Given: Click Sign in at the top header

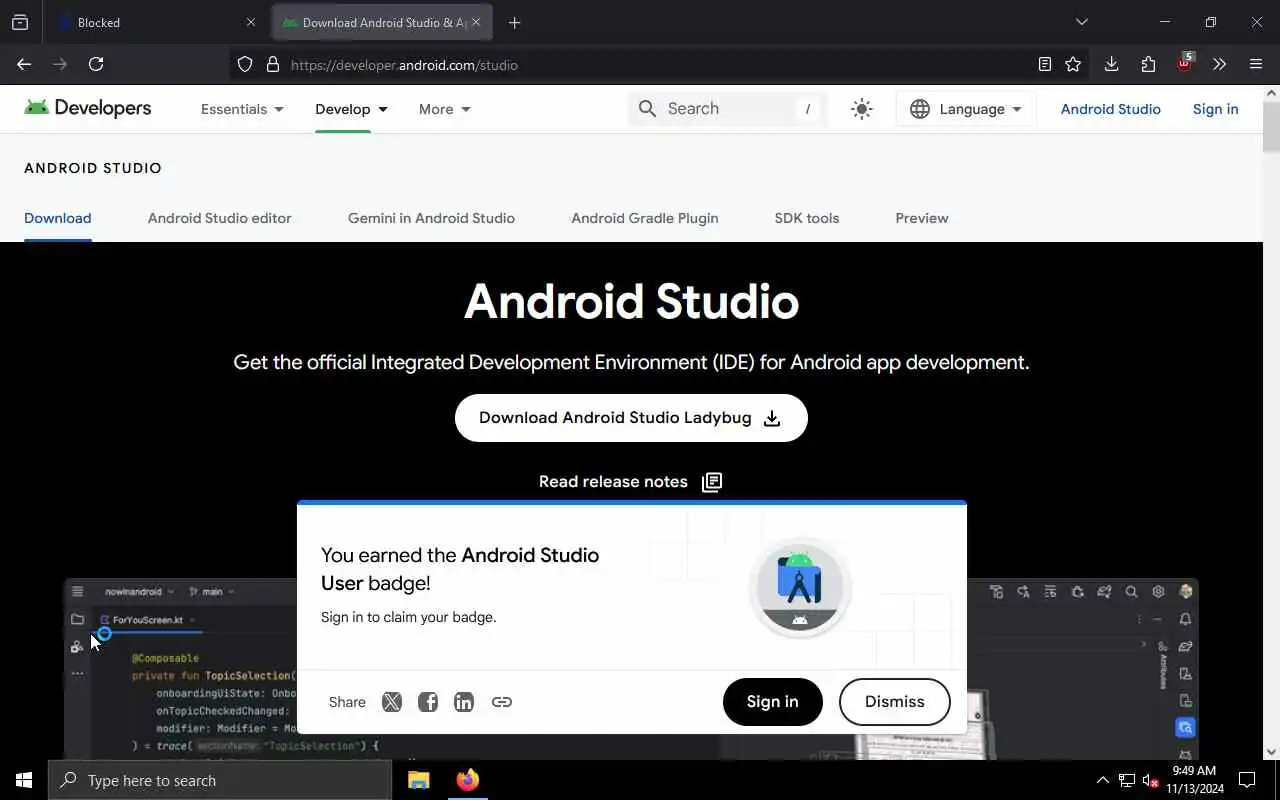Looking at the screenshot, I should [1215, 109].
